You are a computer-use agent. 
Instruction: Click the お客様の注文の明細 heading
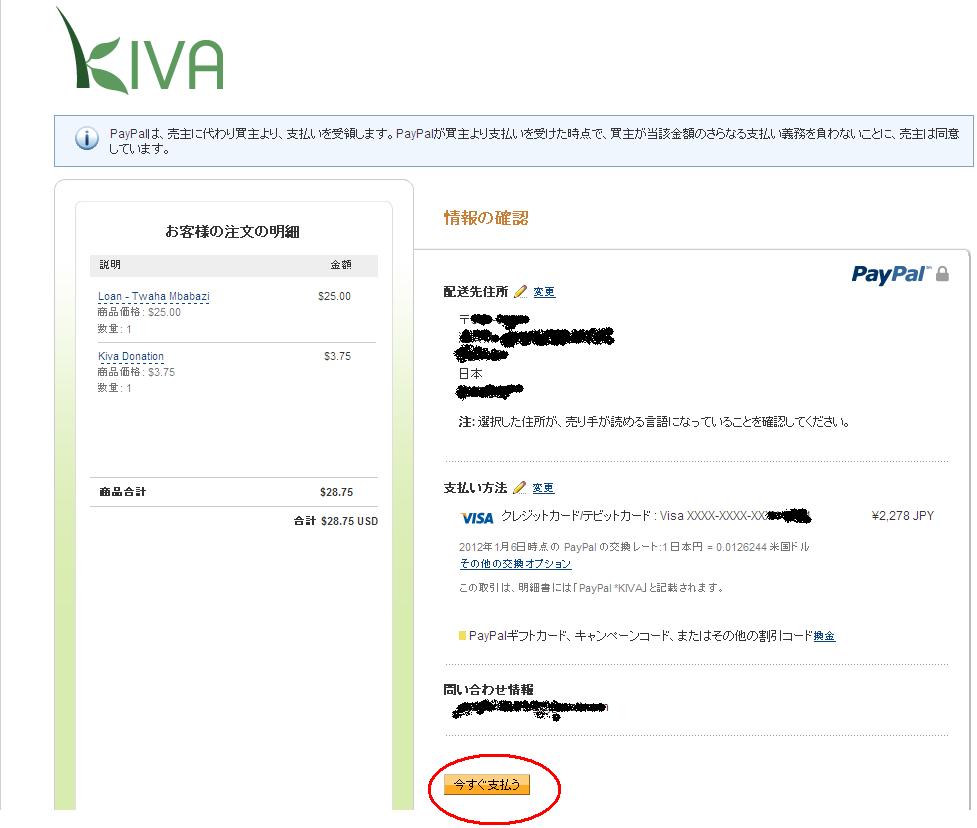click(x=232, y=232)
